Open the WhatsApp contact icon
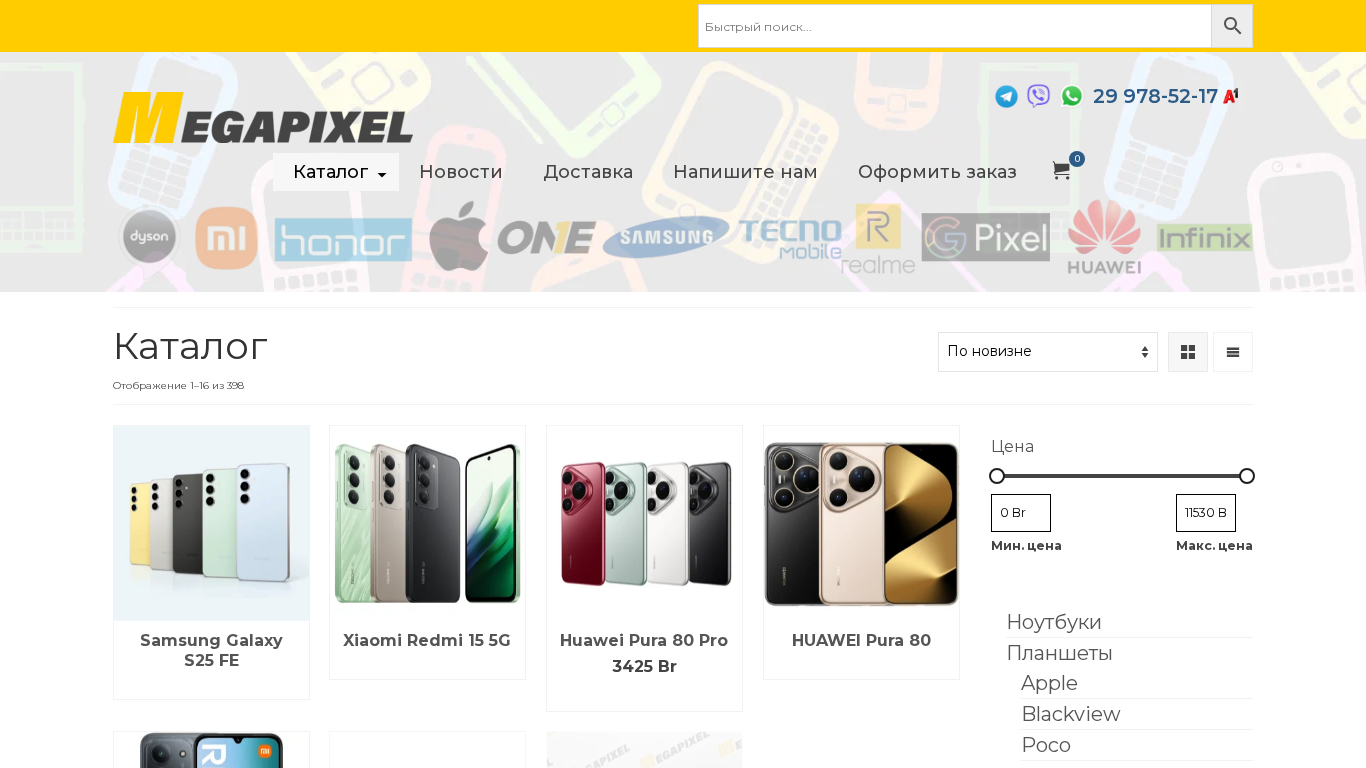 (x=1072, y=96)
